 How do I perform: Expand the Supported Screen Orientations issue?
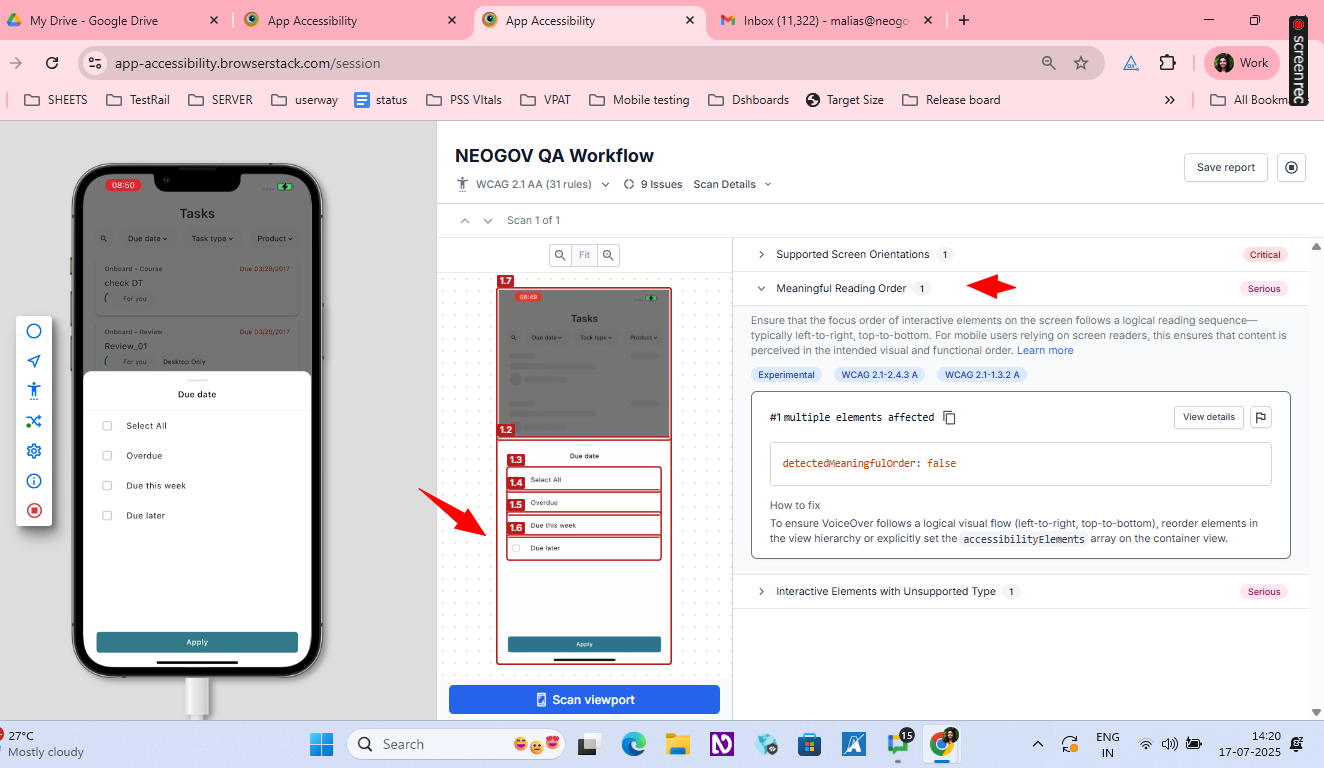(761, 255)
